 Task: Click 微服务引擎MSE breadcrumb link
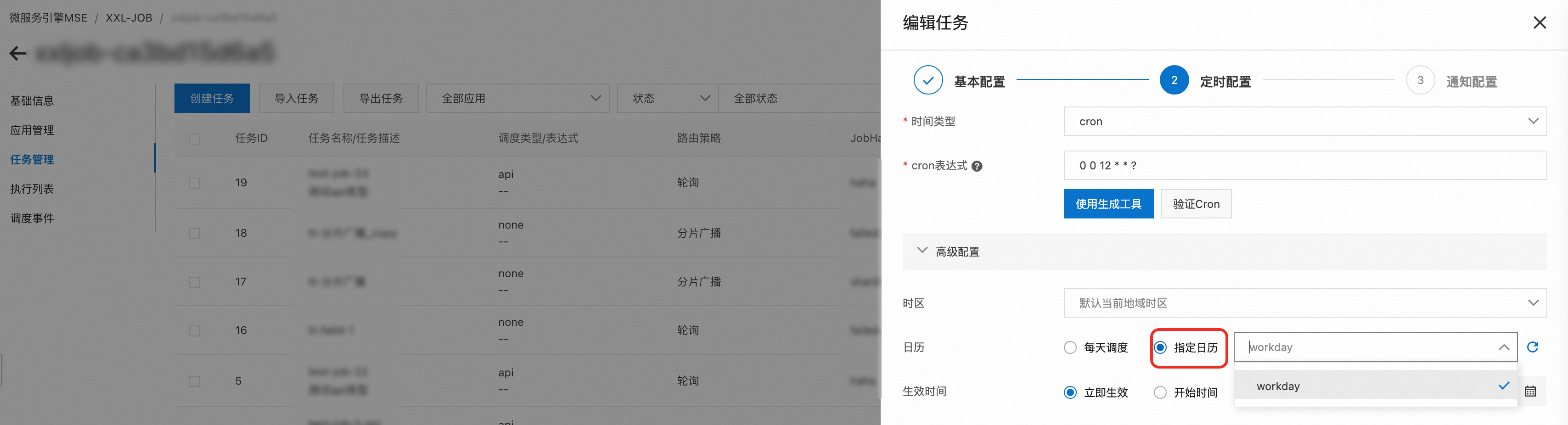[x=48, y=18]
